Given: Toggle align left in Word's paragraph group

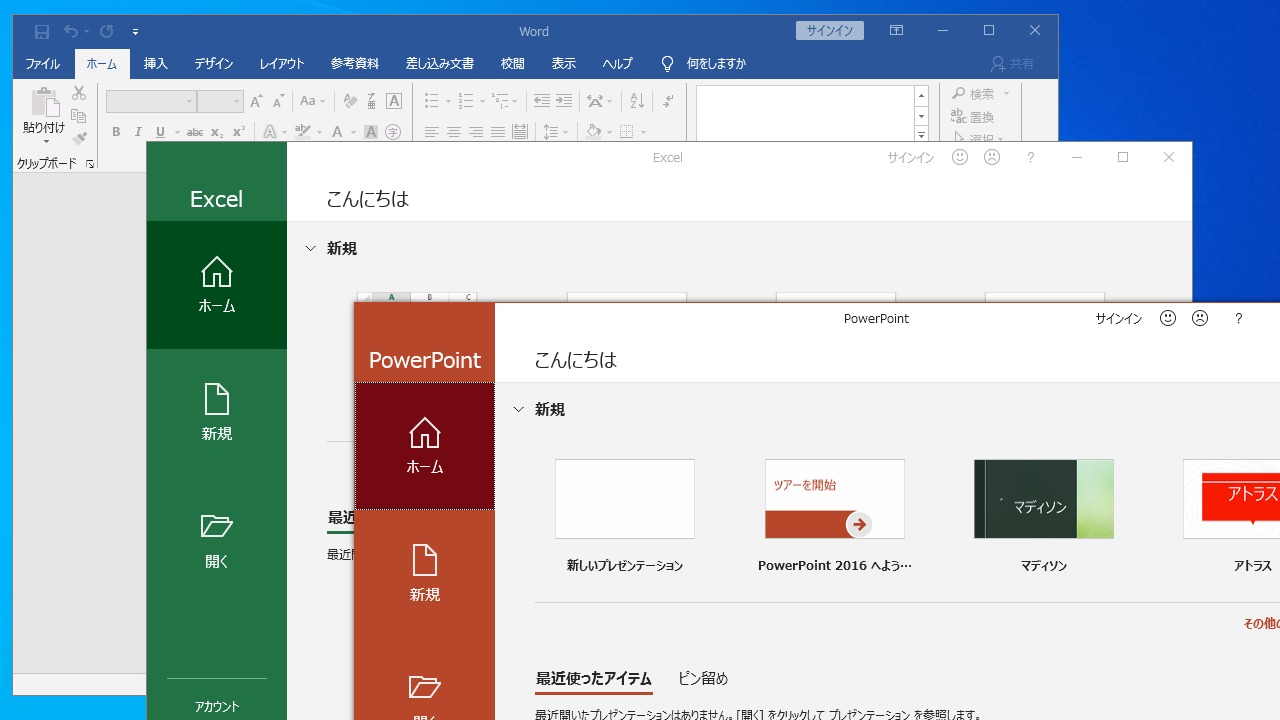Looking at the screenshot, I should [x=432, y=132].
